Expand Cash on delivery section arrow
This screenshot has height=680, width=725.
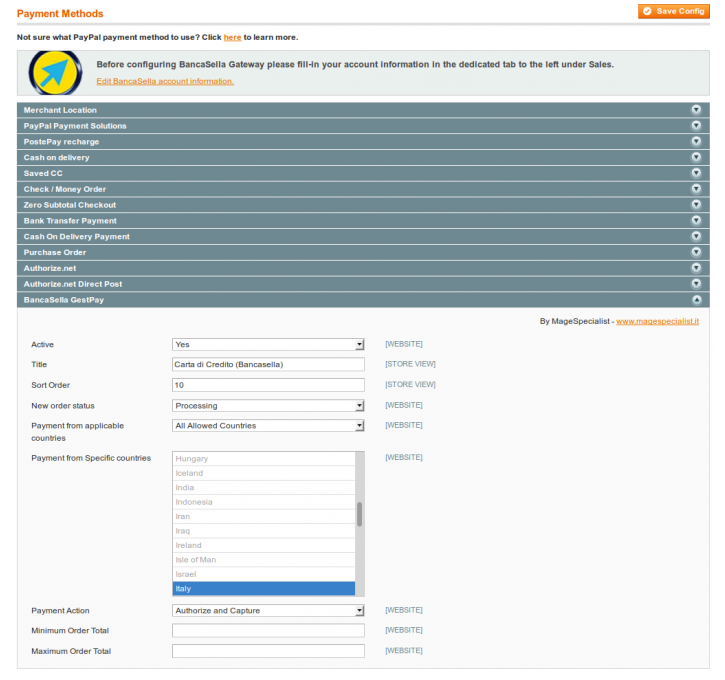coord(696,157)
